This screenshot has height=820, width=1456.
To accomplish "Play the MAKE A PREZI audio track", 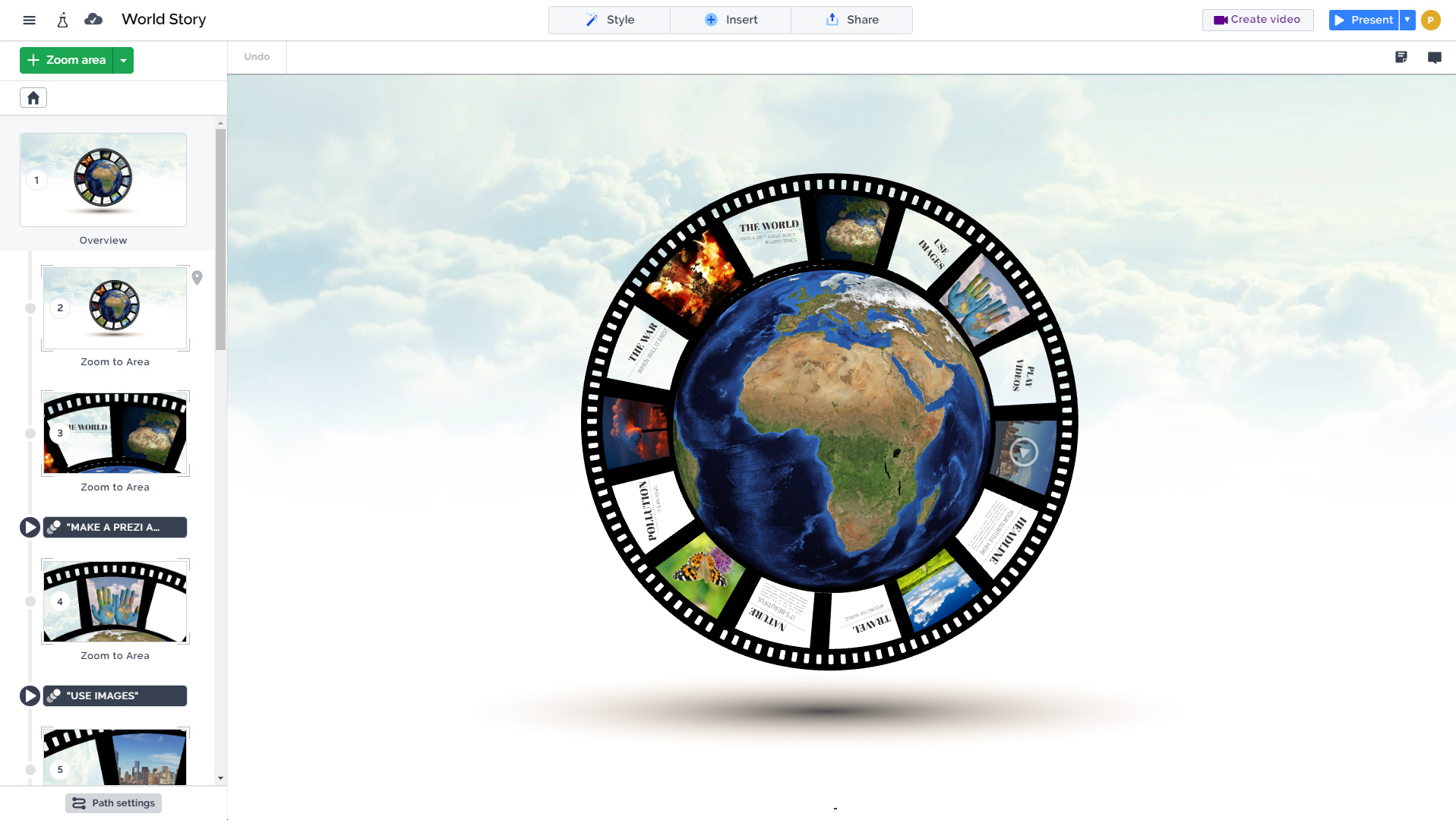I will (x=30, y=527).
